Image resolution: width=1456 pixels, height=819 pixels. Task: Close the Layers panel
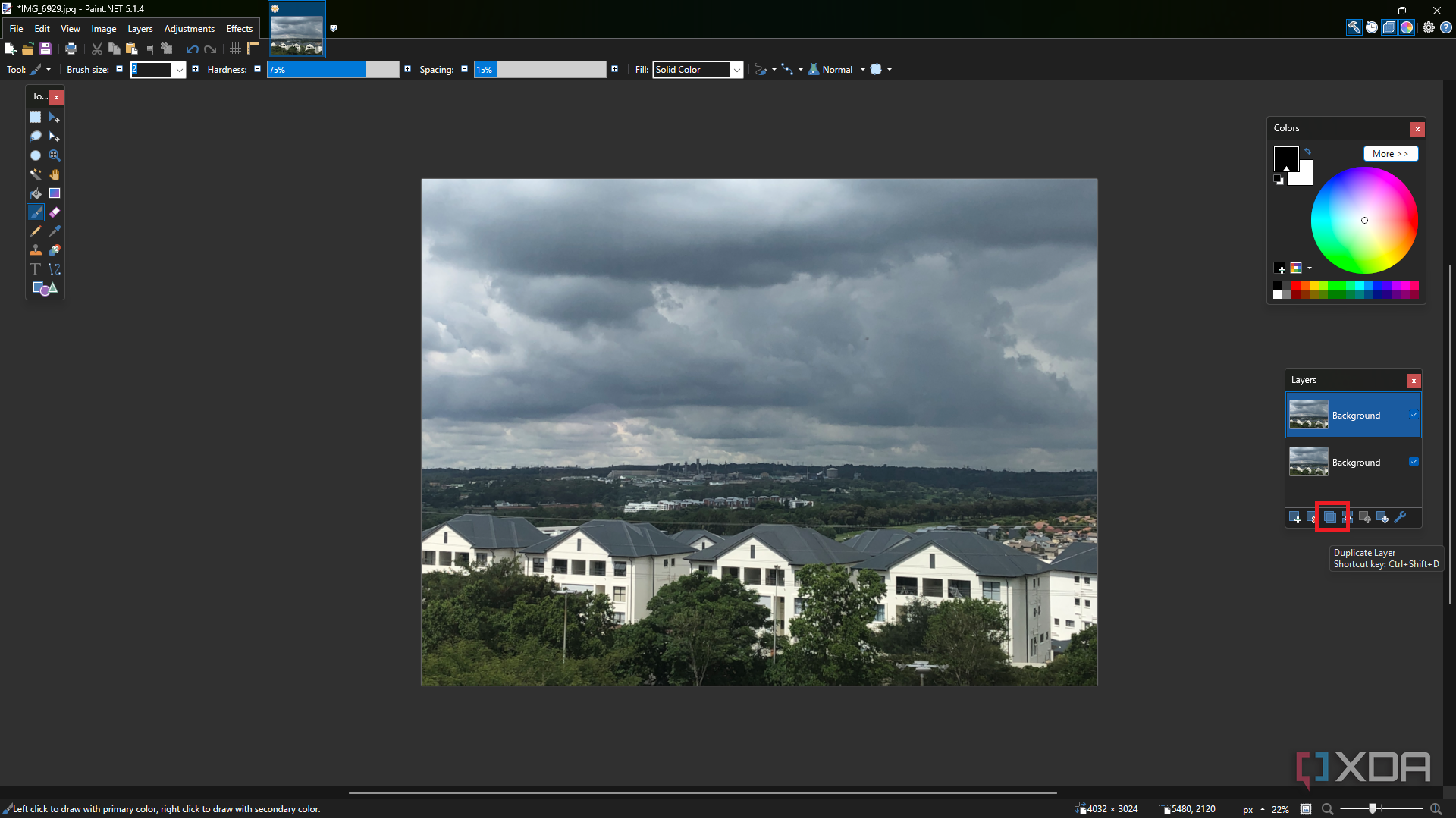1414,381
